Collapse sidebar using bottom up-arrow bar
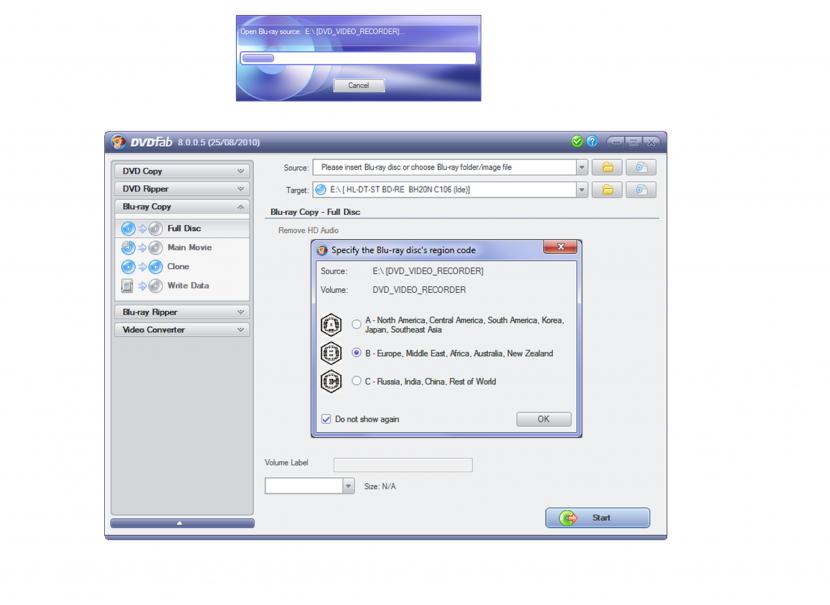 [x=182, y=523]
